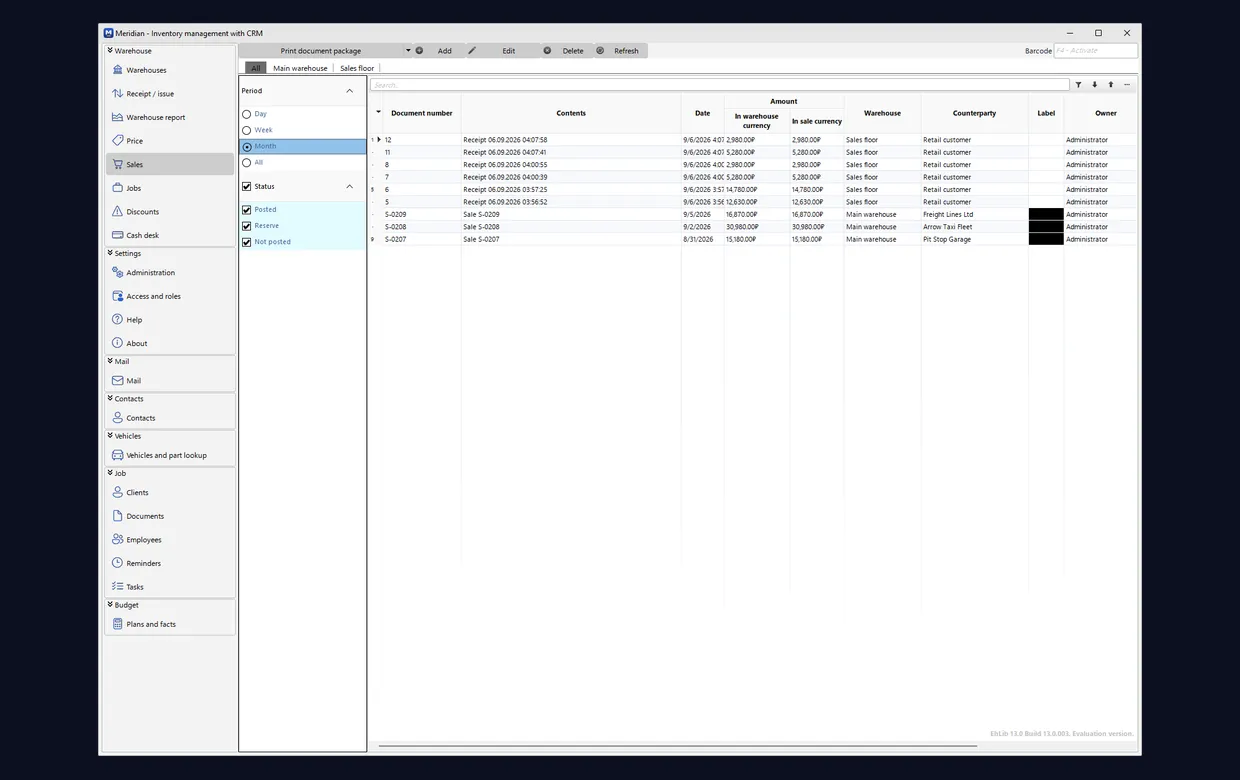Select the Month period radio button
Image resolution: width=1240 pixels, height=780 pixels.
(247, 146)
